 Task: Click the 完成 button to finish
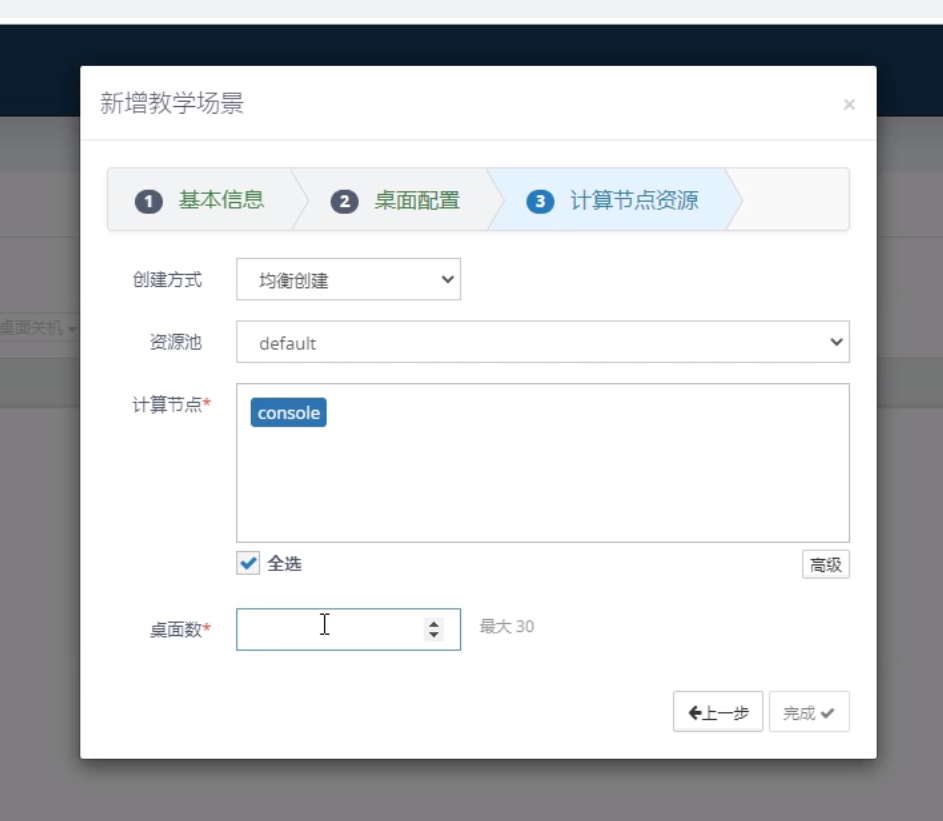click(x=808, y=712)
